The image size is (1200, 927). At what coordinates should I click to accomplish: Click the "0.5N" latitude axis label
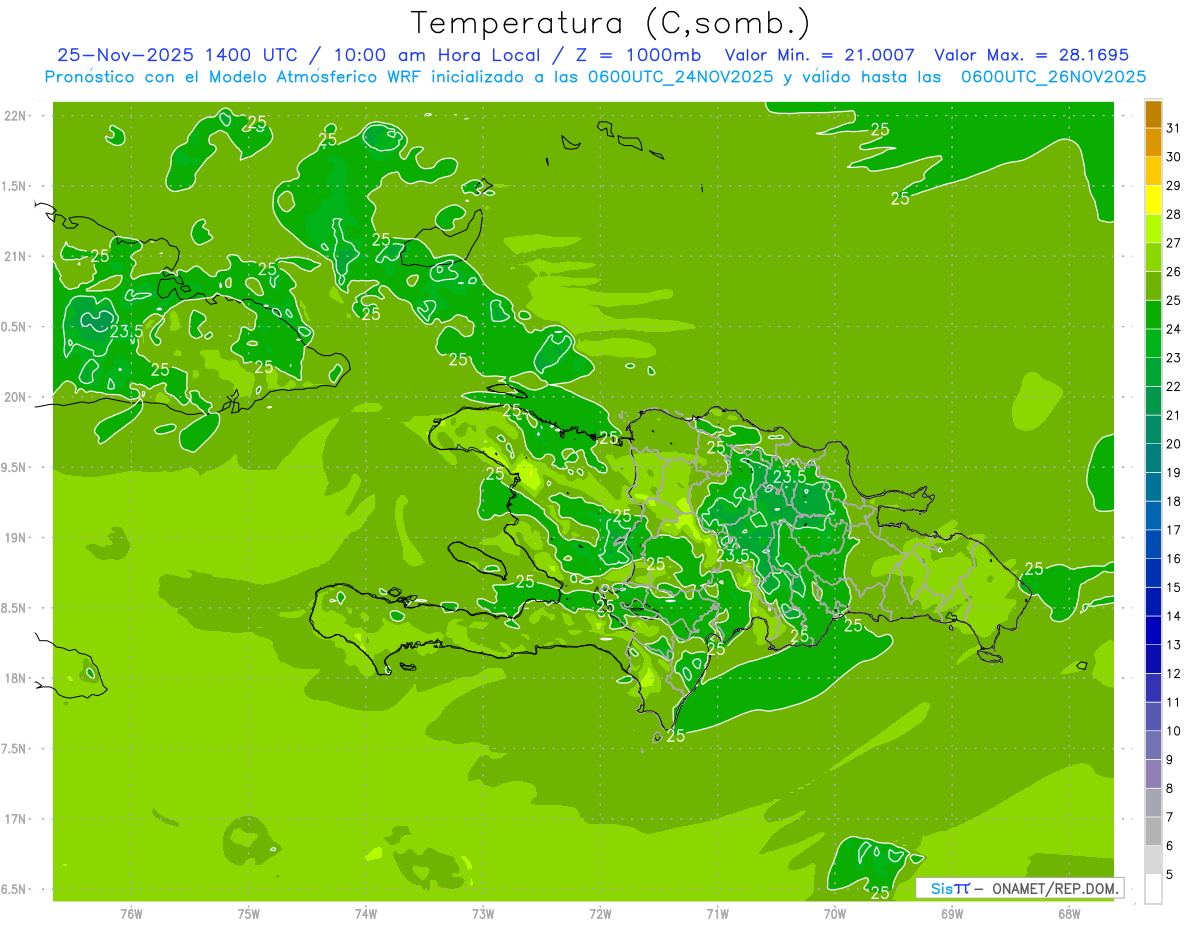(x=15, y=327)
